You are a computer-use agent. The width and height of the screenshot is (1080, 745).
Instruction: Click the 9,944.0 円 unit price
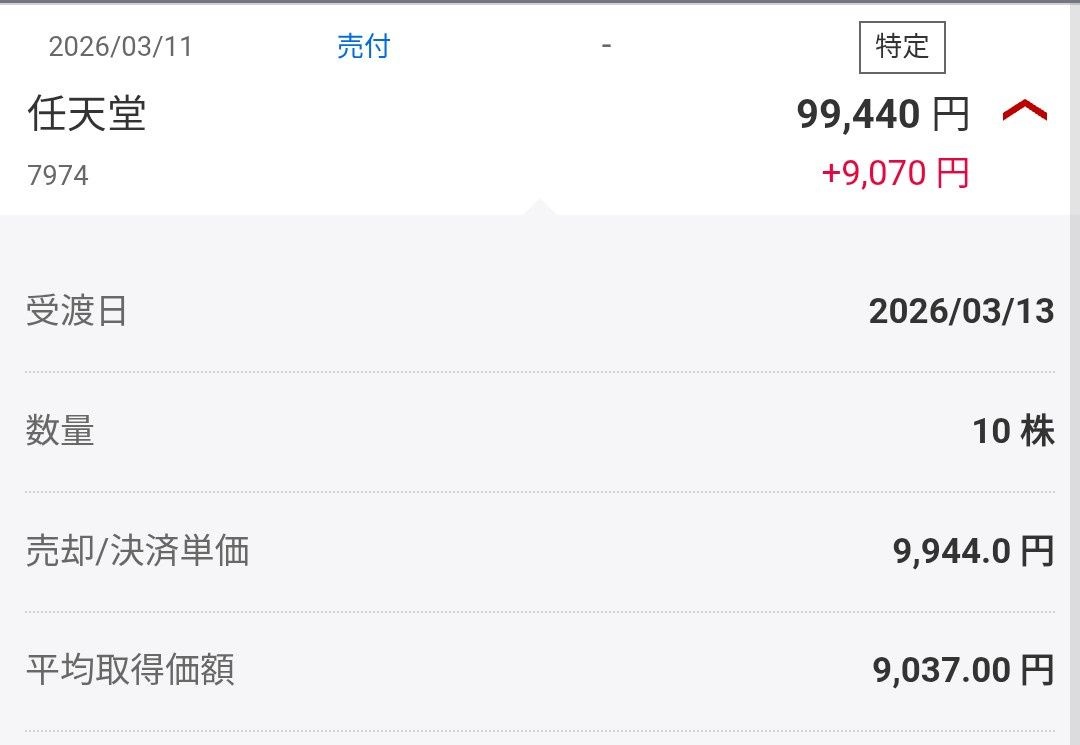[973, 551]
